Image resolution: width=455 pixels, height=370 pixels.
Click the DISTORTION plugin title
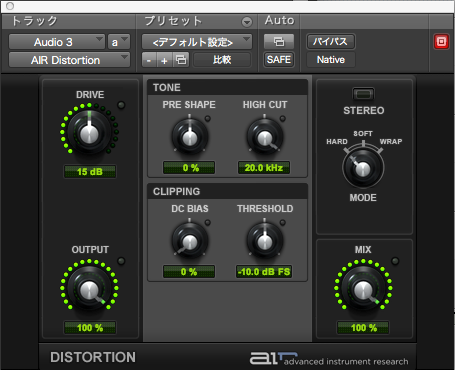pos(93,357)
